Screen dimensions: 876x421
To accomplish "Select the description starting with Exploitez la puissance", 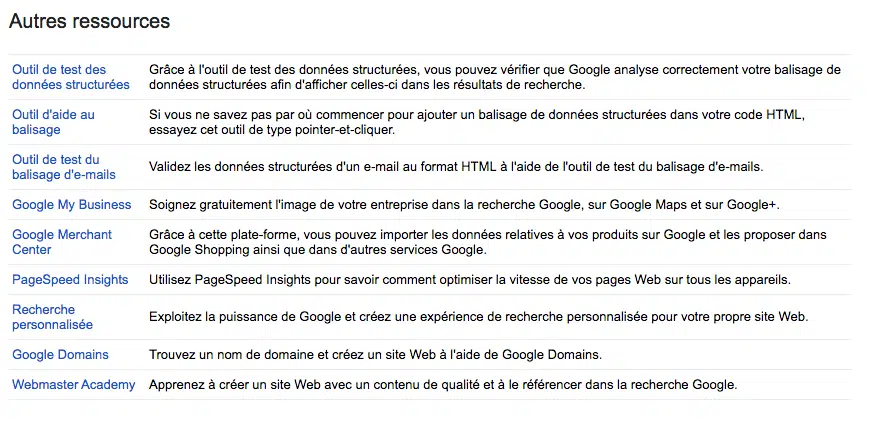I will click(x=478, y=317).
